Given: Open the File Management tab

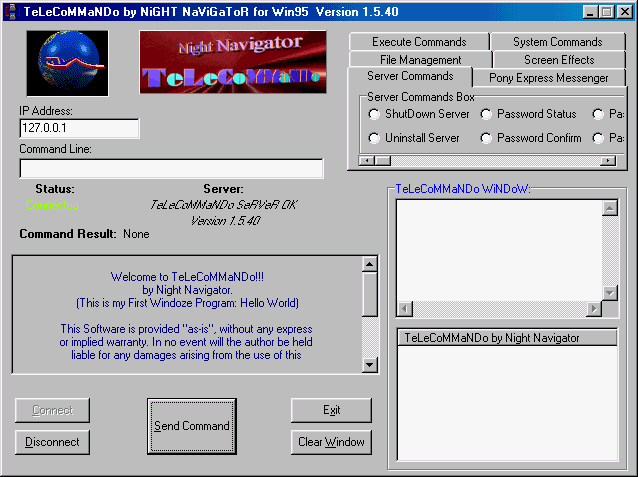Looking at the screenshot, I should pyautogui.click(x=420, y=60).
